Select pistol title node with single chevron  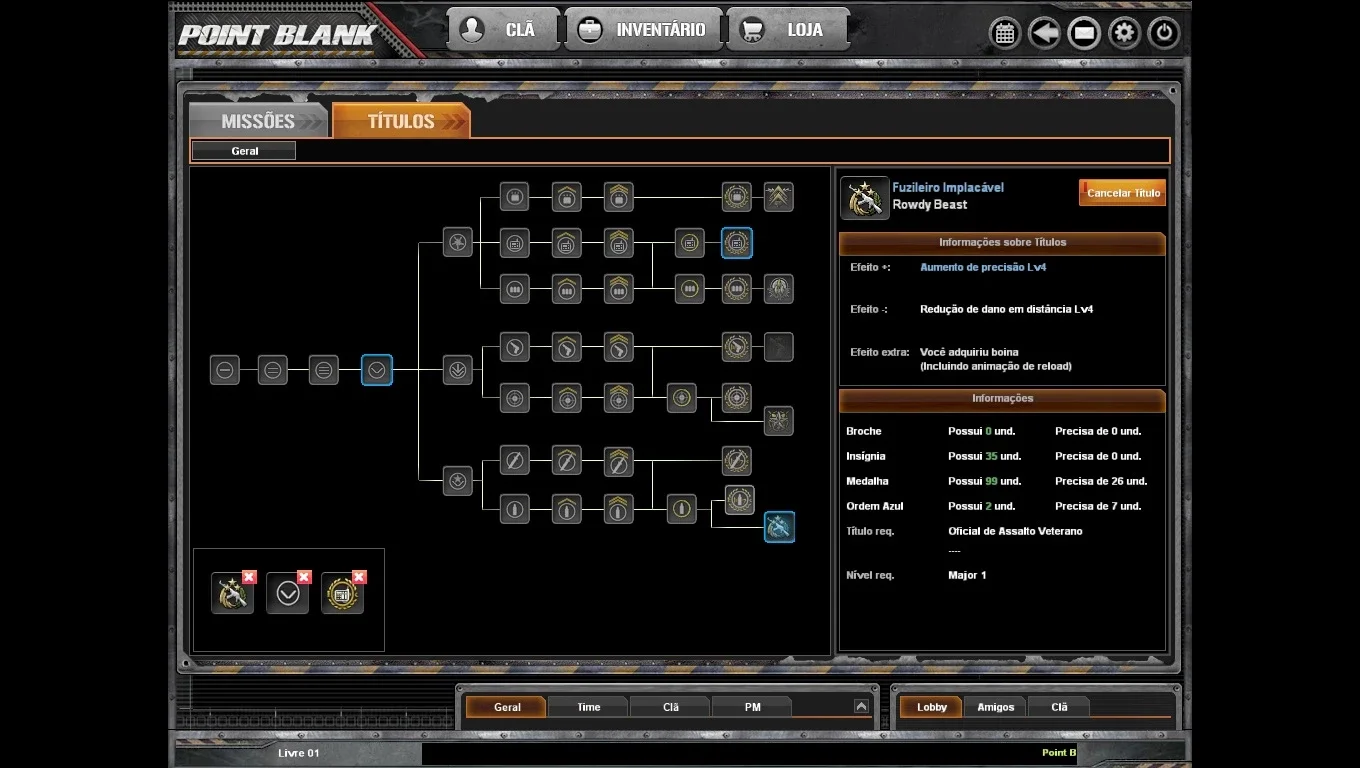pos(567,347)
